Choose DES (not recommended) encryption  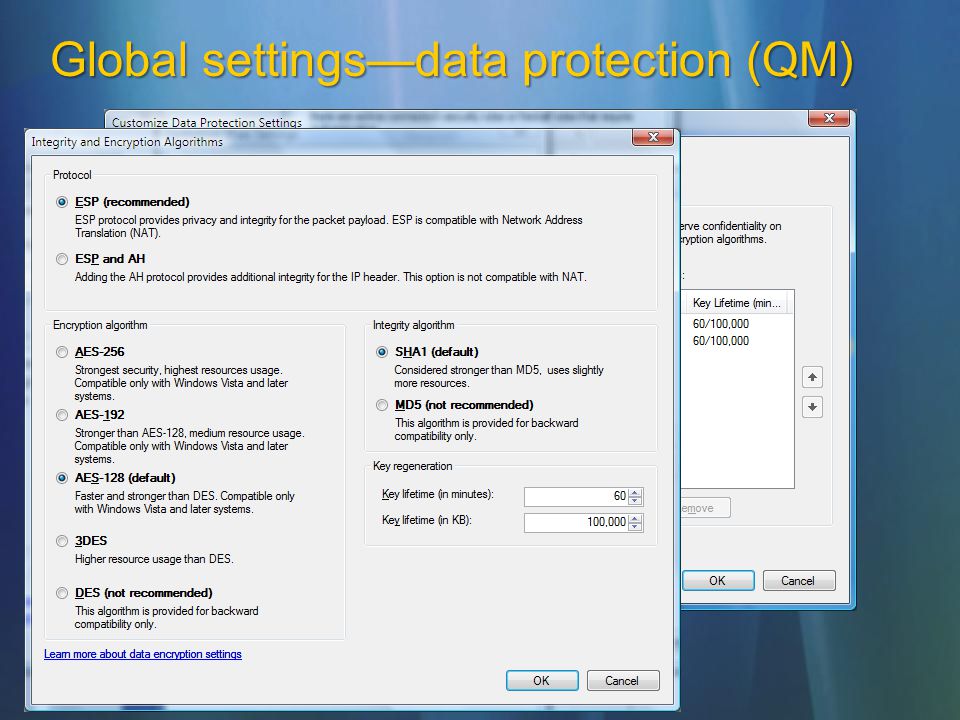(62, 593)
